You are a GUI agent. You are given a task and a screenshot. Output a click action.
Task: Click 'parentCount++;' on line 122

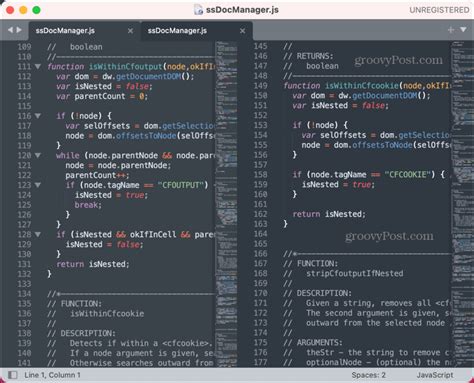(x=97, y=175)
